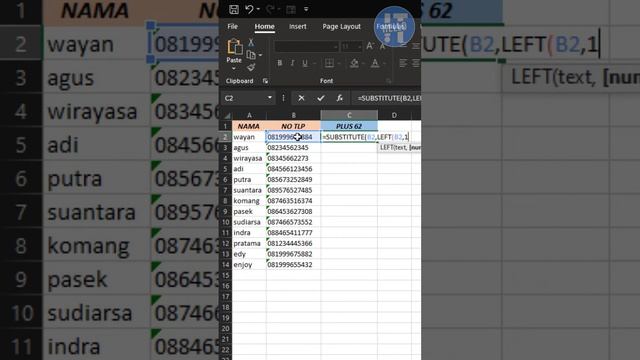Open the font size combo box
Screen dimensions: 640x360
click(x=351, y=47)
